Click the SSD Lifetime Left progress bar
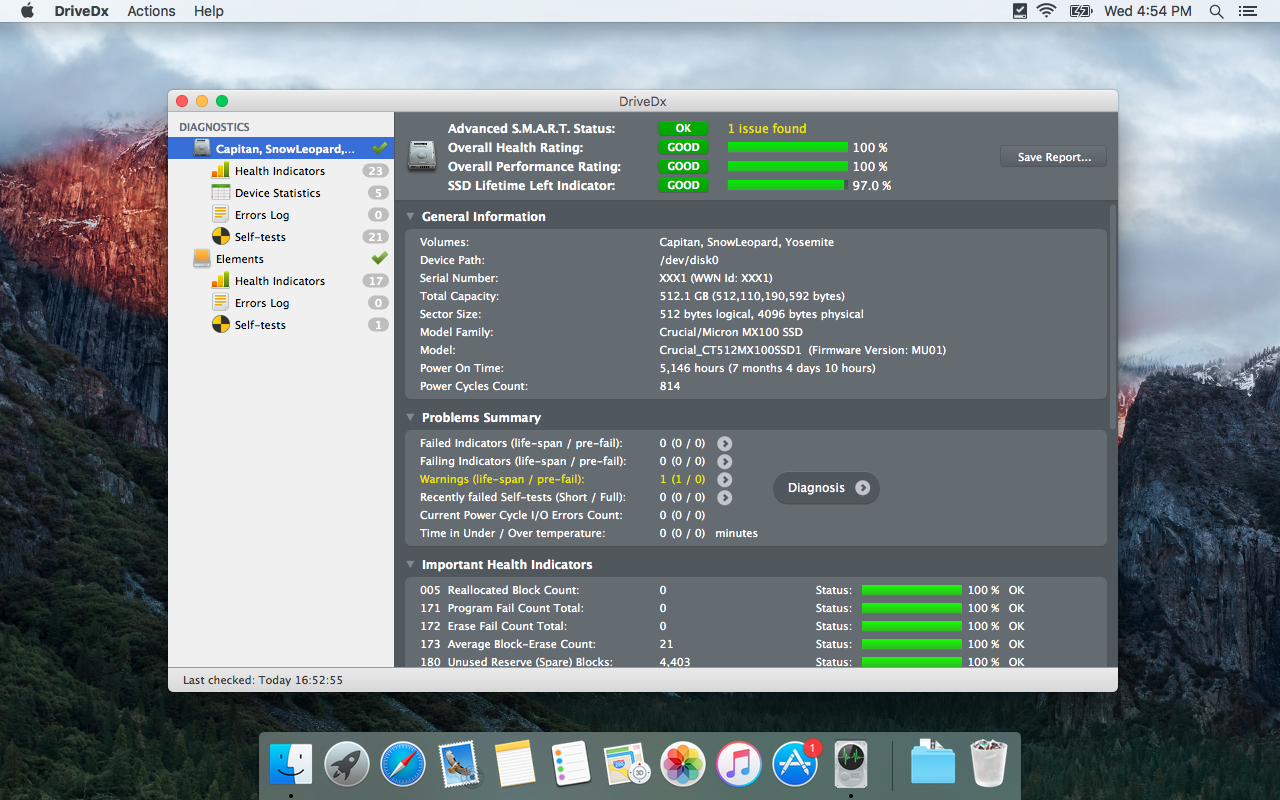 coord(787,185)
